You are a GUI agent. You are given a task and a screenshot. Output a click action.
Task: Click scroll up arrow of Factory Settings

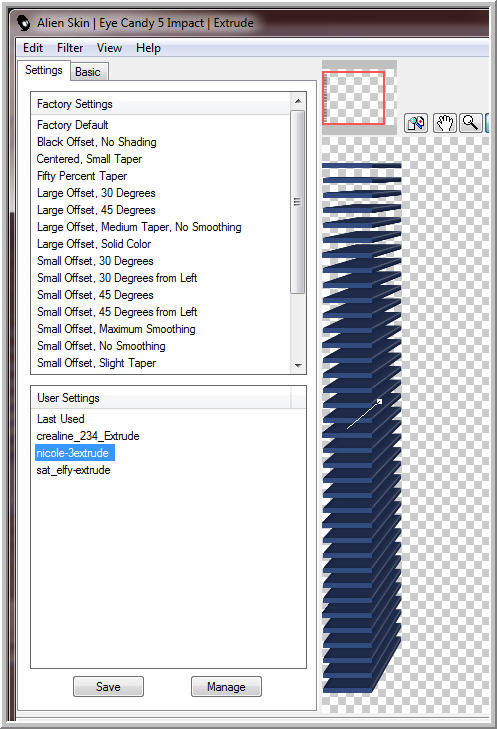coord(298,101)
